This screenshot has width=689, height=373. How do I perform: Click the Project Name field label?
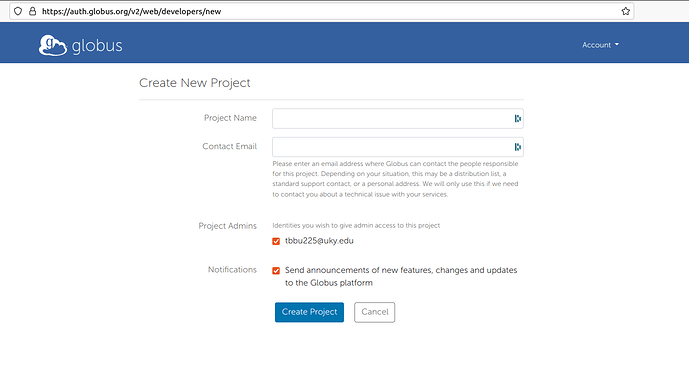coord(230,118)
